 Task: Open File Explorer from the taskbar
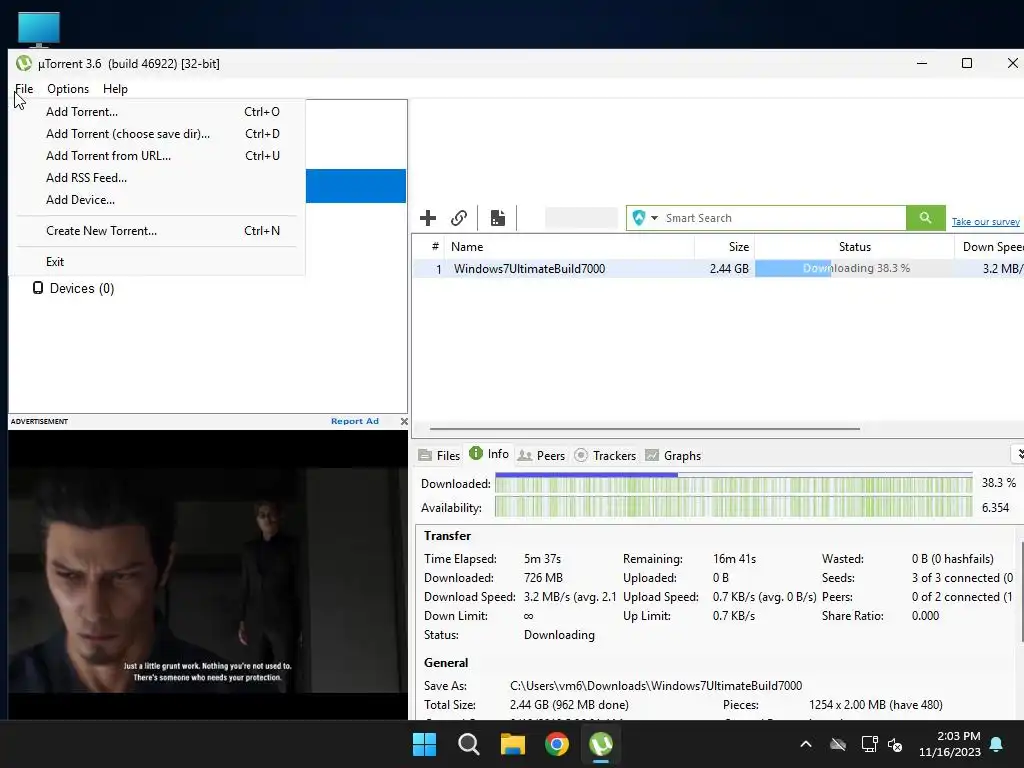click(513, 744)
